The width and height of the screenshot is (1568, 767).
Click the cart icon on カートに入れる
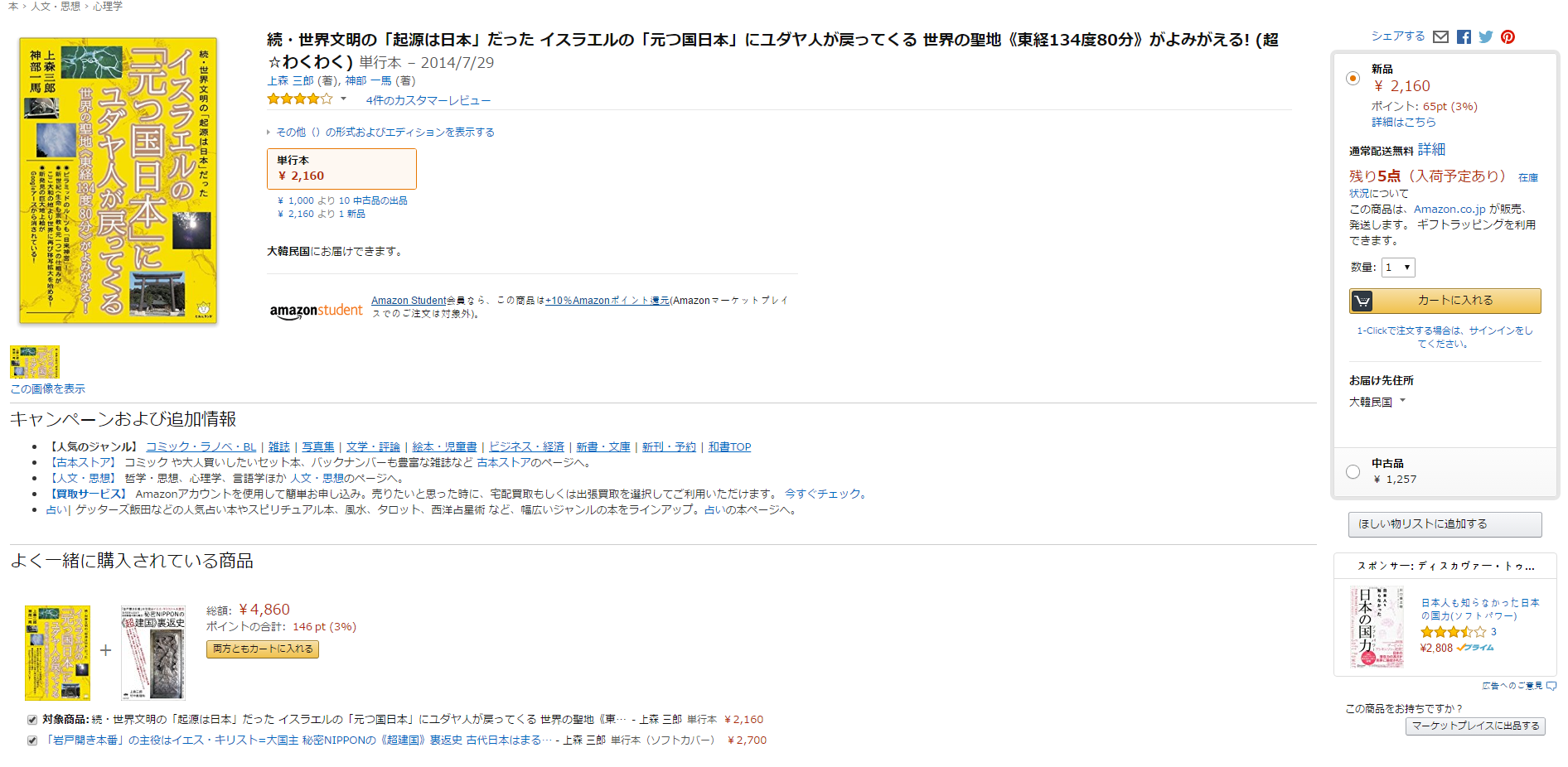point(1362,301)
